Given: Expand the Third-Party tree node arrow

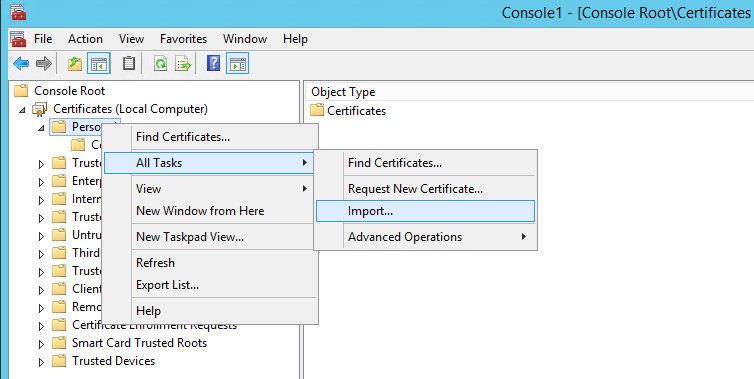Looking at the screenshot, I should pyautogui.click(x=41, y=254).
